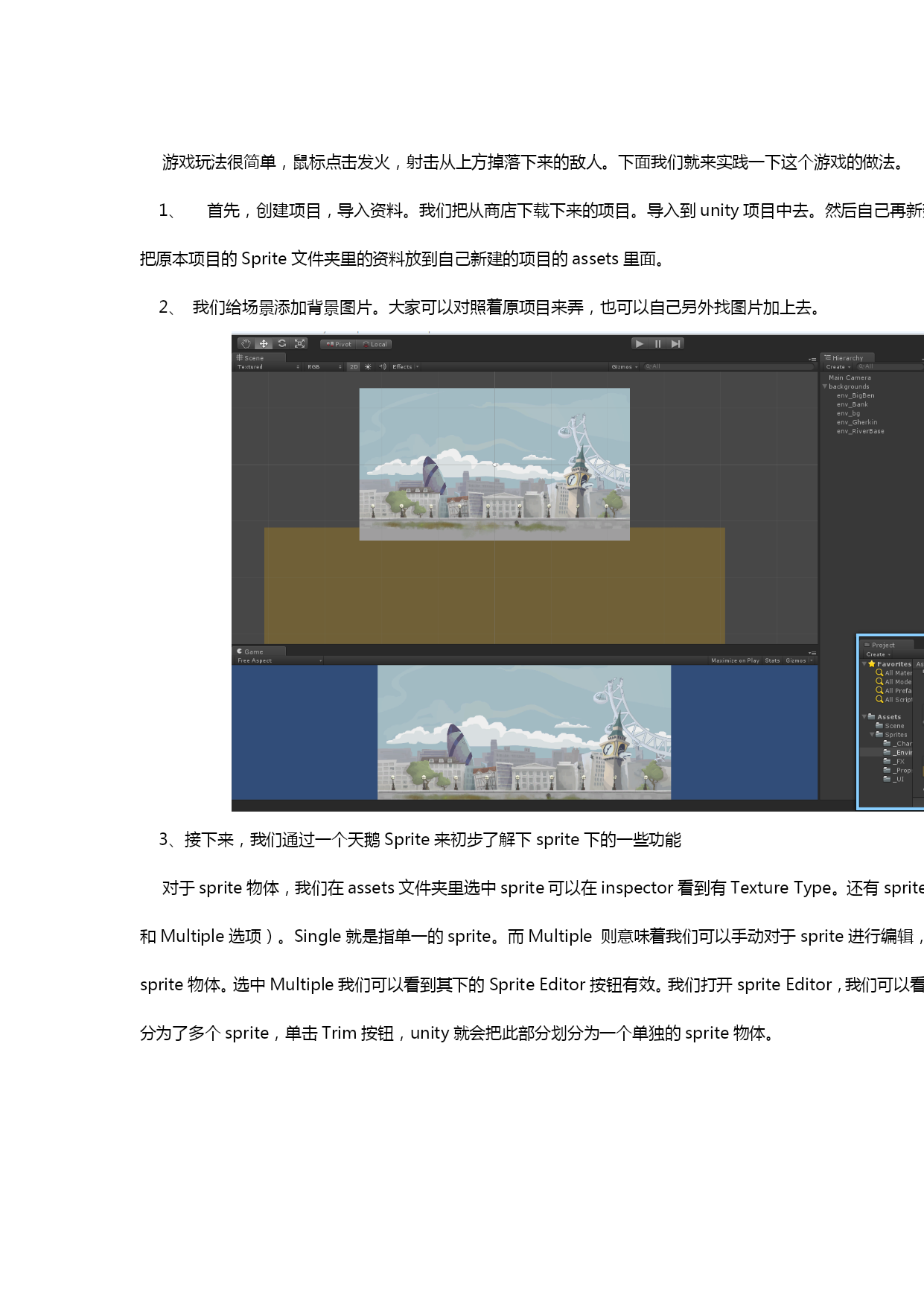
Task: Click the Step frame button
Action: coord(675,343)
